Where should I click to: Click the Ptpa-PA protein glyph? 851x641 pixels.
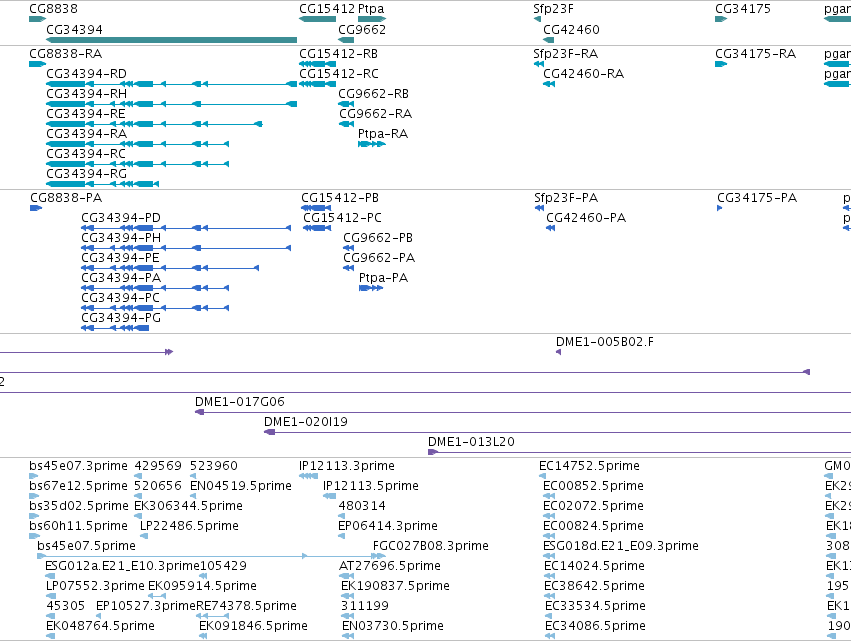point(371,288)
